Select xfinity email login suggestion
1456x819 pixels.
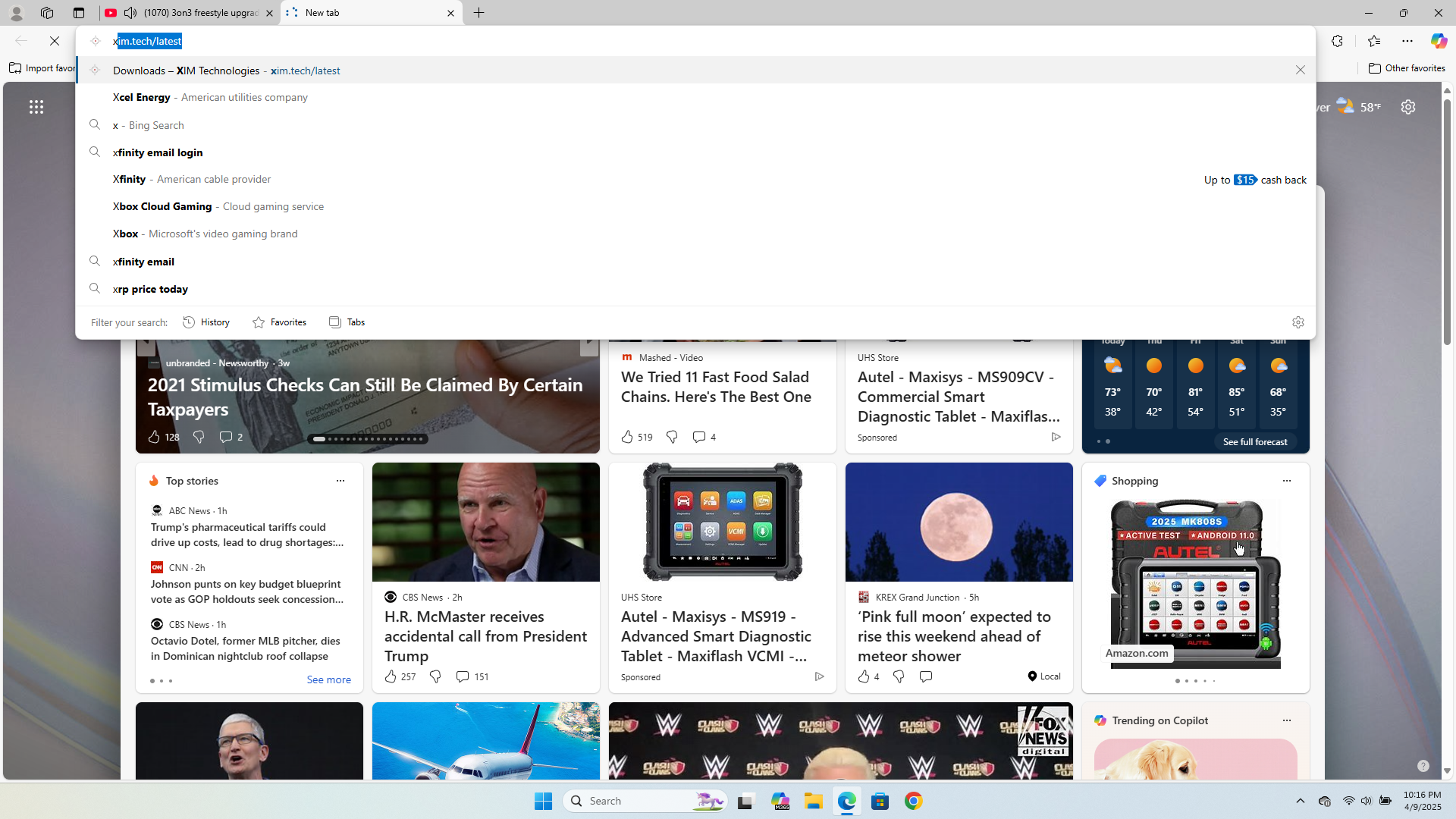point(695,152)
